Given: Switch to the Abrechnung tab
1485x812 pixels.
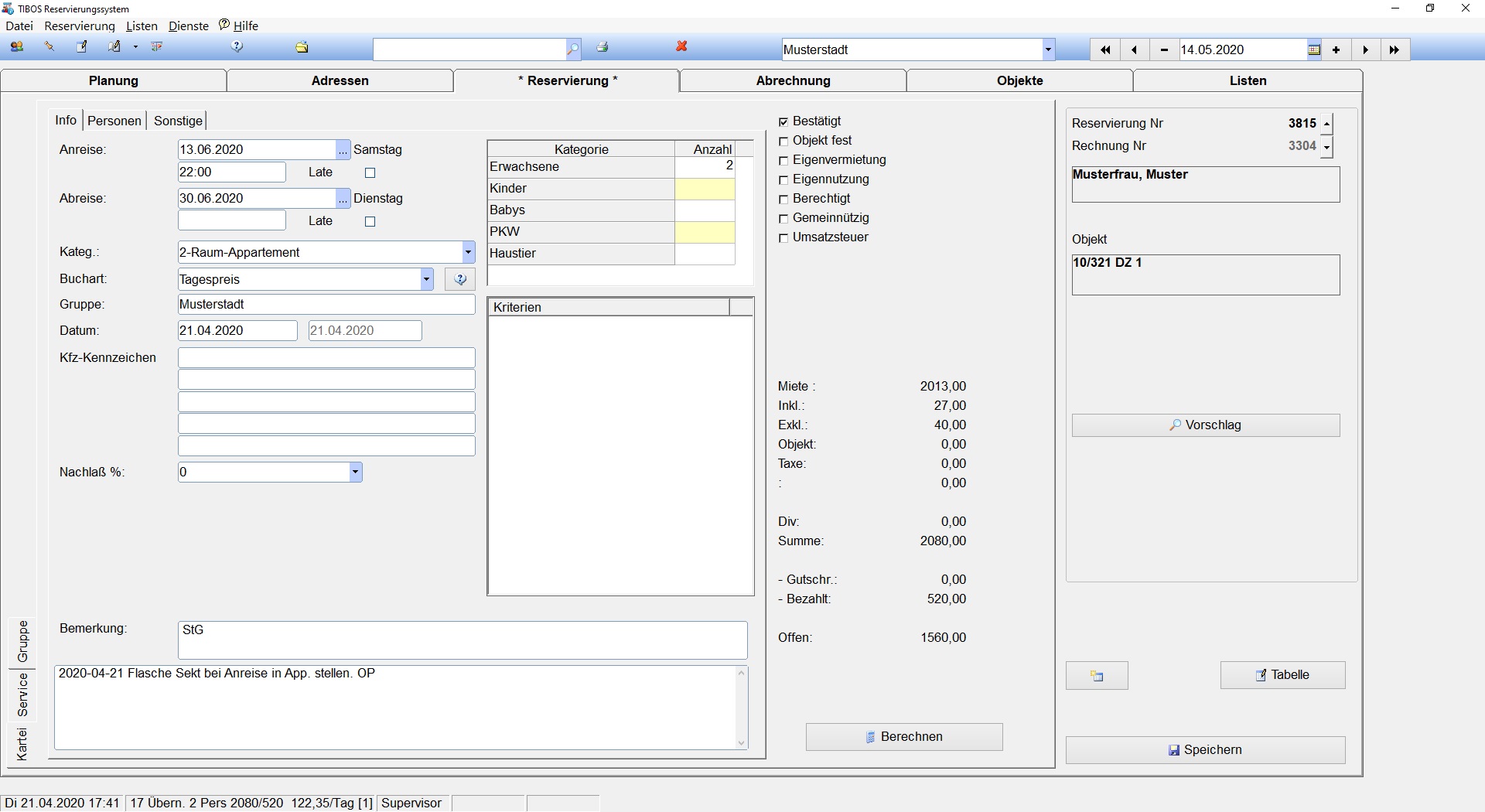Looking at the screenshot, I should pos(793,80).
